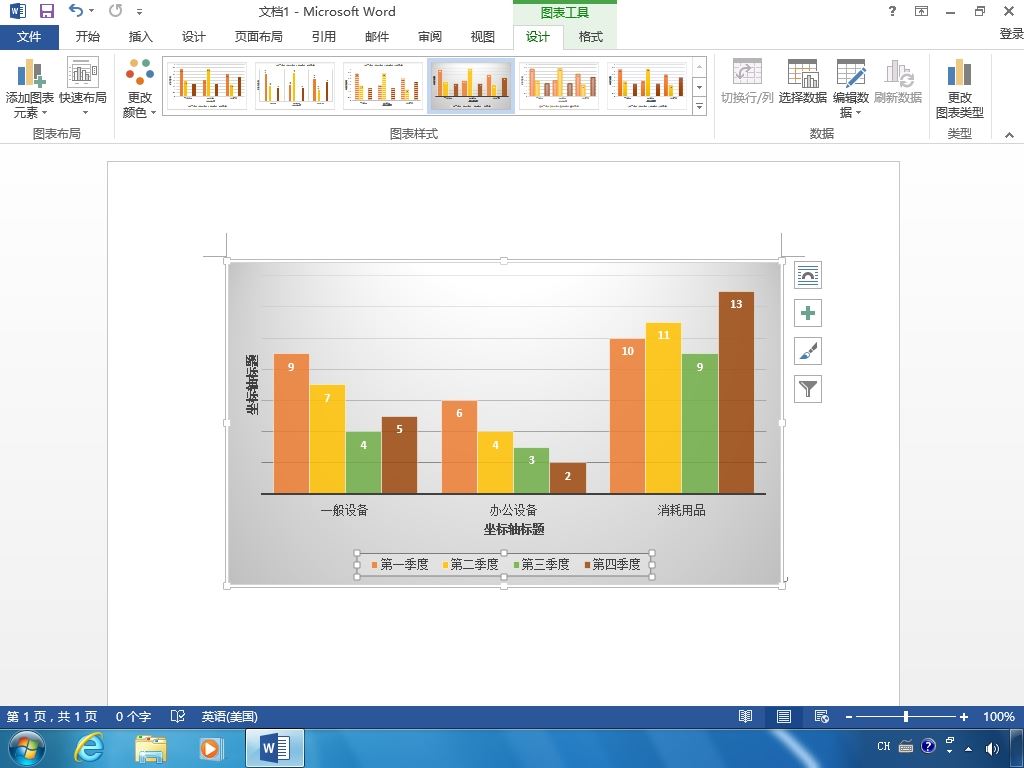Adjust the zoom slider handle in status bar
Image resolution: width=1024 pixels, height=768 pixels.
pyautogui.click(x=906, y=716)
